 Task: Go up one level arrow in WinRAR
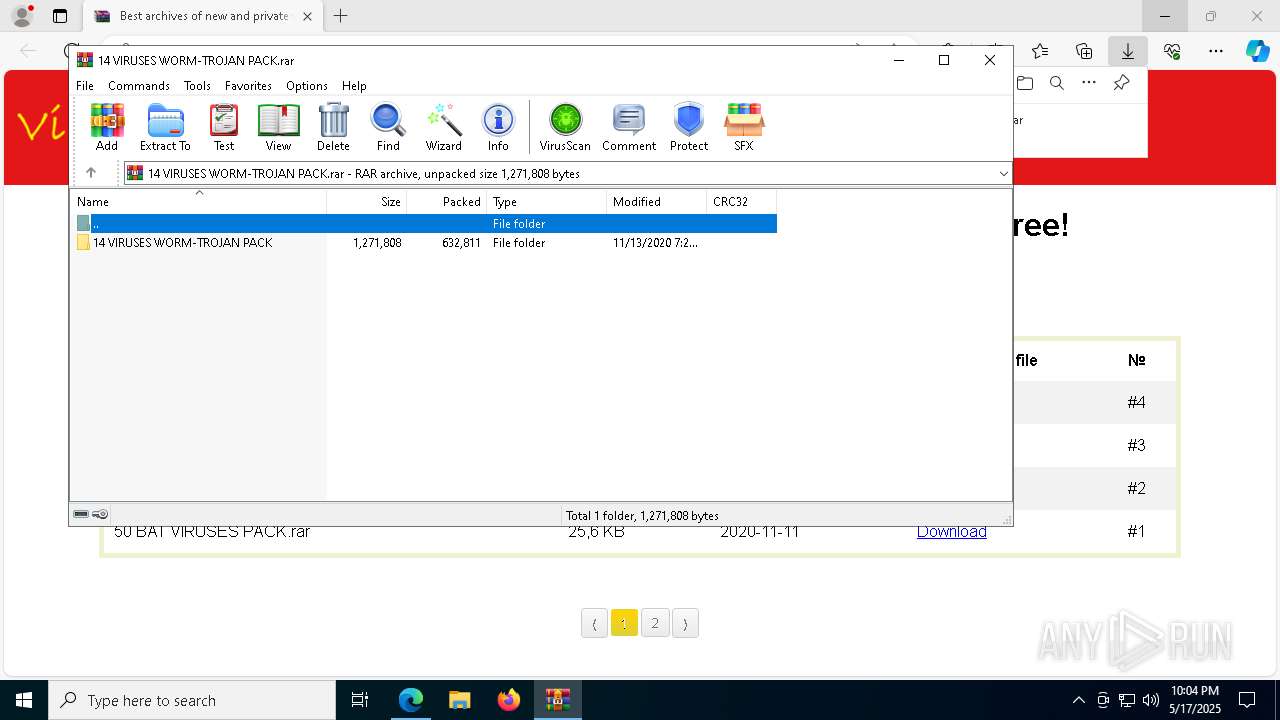click(90, 173)
